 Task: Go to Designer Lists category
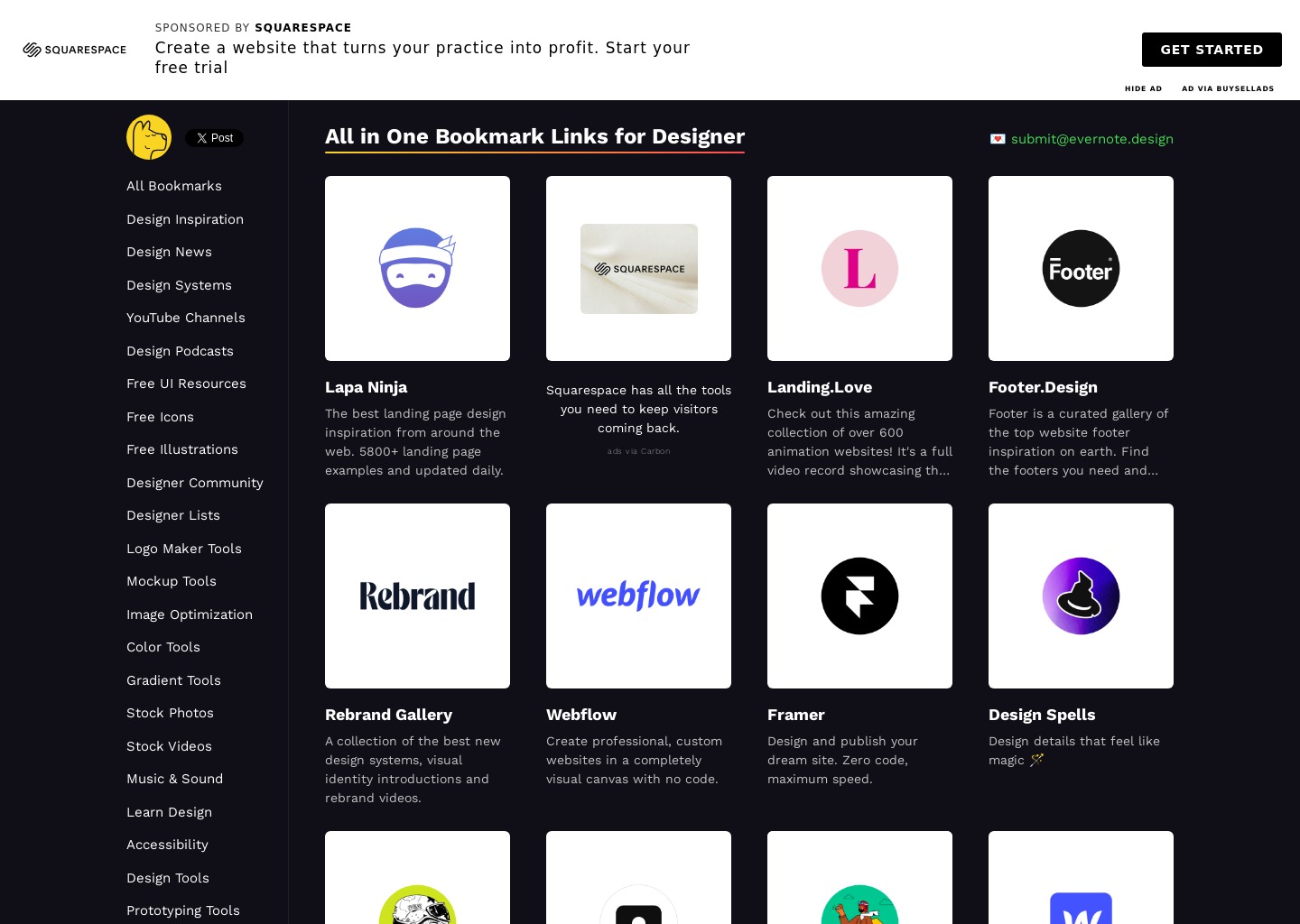(x=173, y=515)
